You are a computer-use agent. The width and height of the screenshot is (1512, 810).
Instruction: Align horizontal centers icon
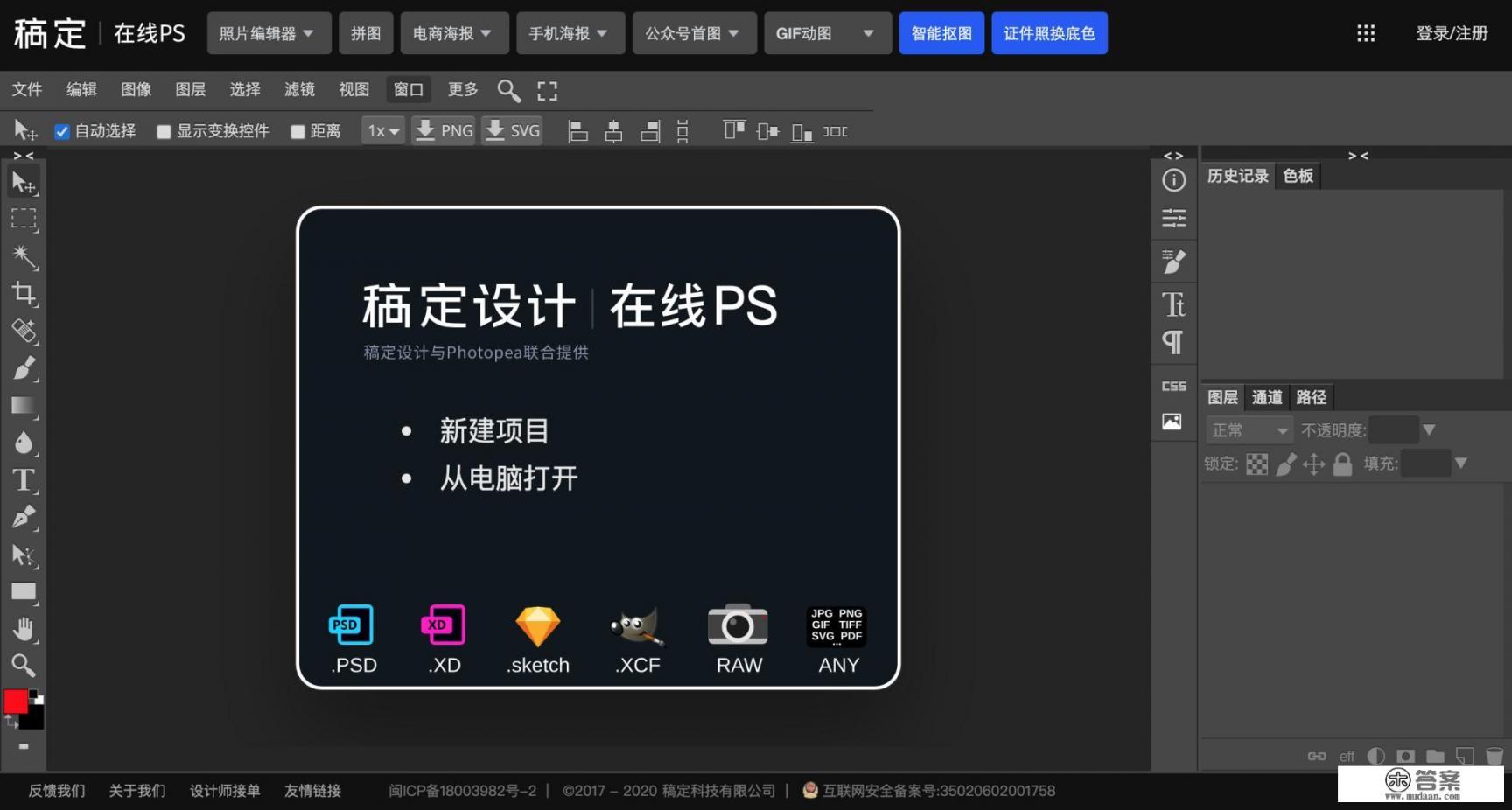[613, 132]
